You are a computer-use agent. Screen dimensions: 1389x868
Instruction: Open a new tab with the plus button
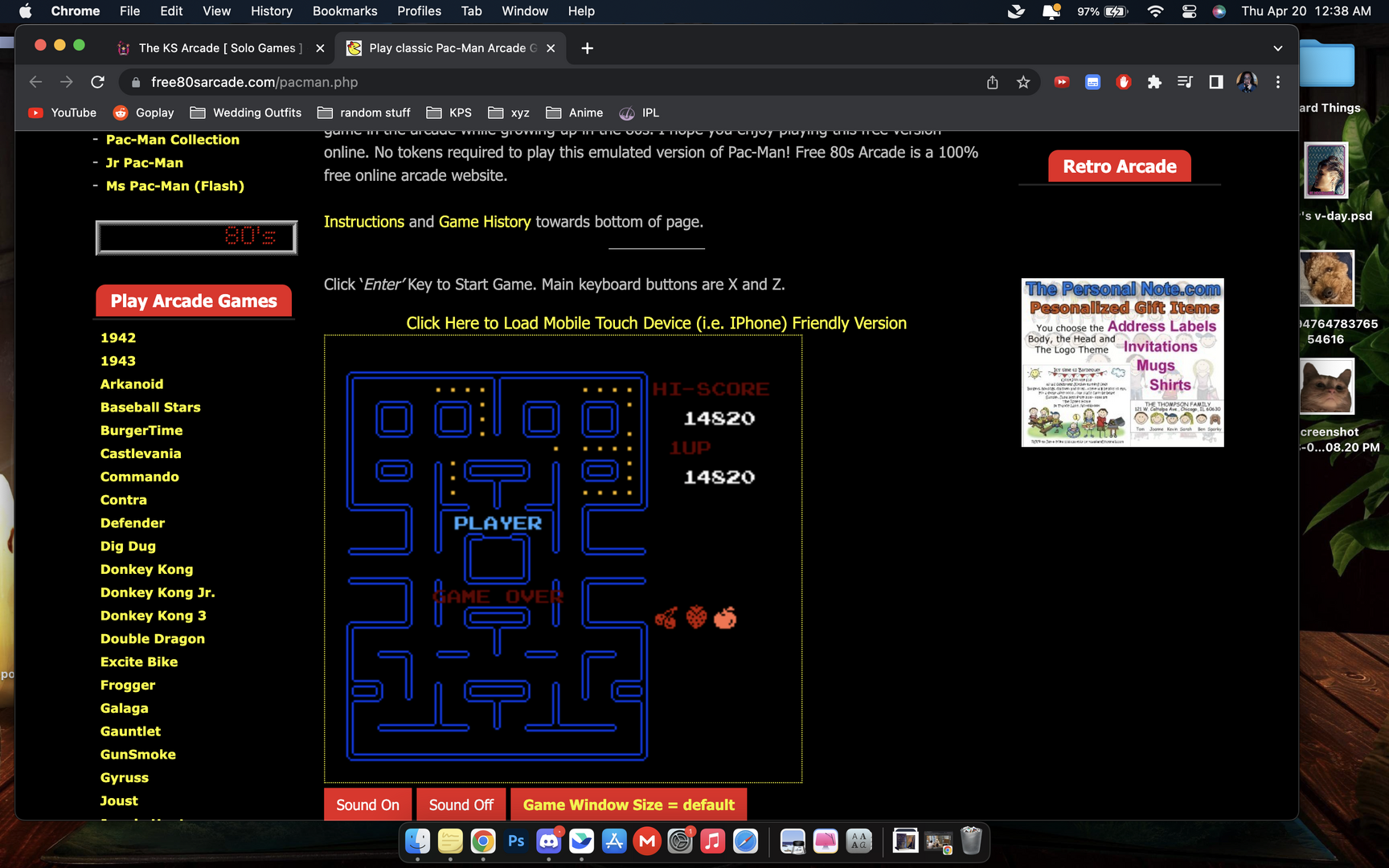tap(588, 48)
